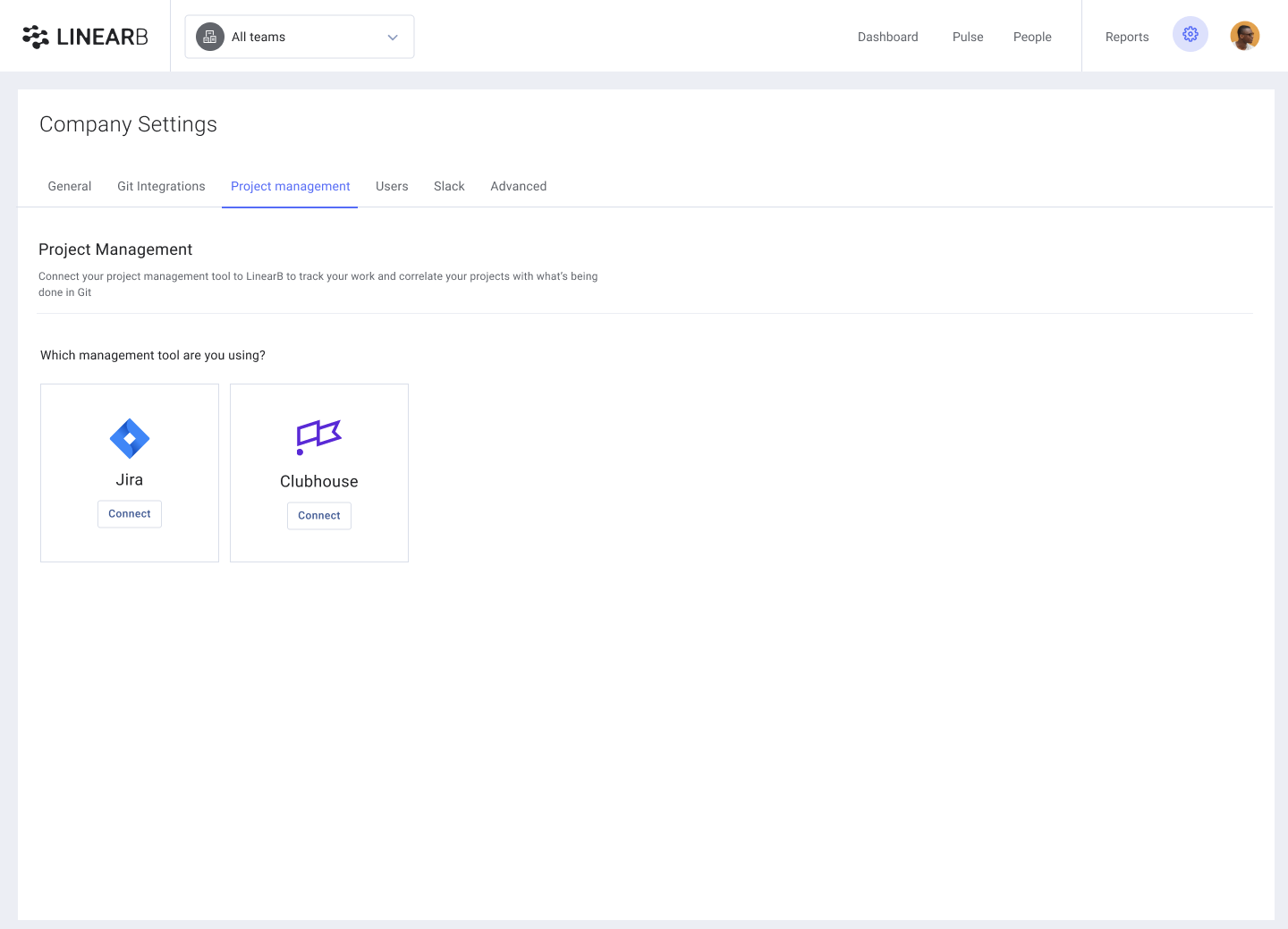Click the Clubhouse flag logo
The width and height of the screenshot is (1288, 929).
[x=319, y=437]
